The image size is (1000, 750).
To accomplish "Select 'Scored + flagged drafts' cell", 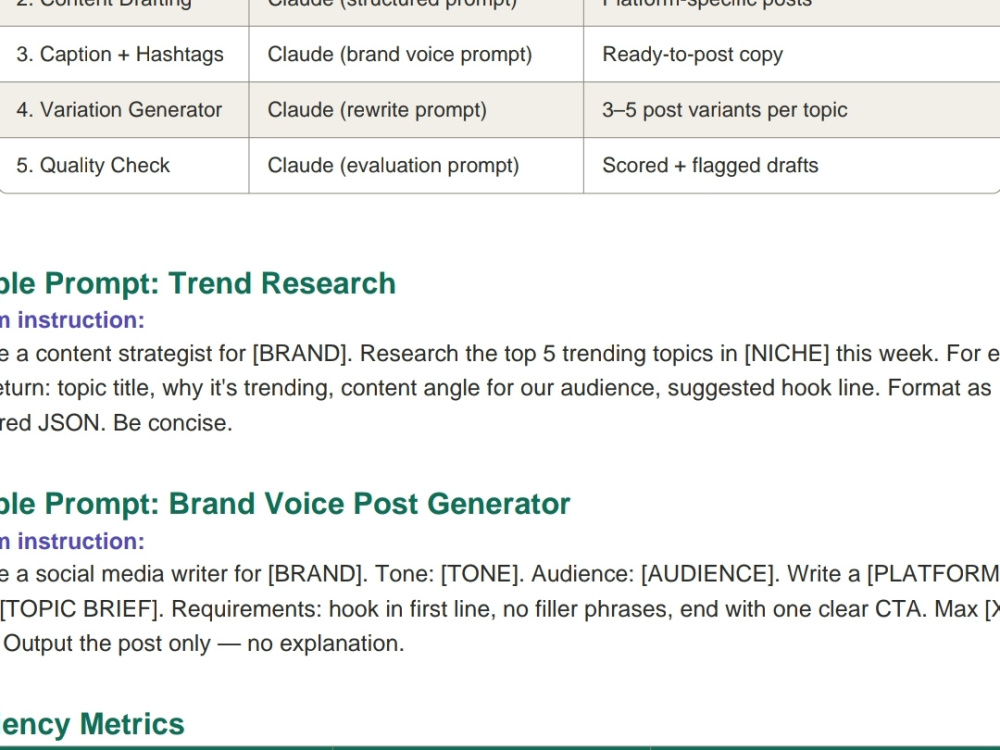I will [x=791, y=165].
